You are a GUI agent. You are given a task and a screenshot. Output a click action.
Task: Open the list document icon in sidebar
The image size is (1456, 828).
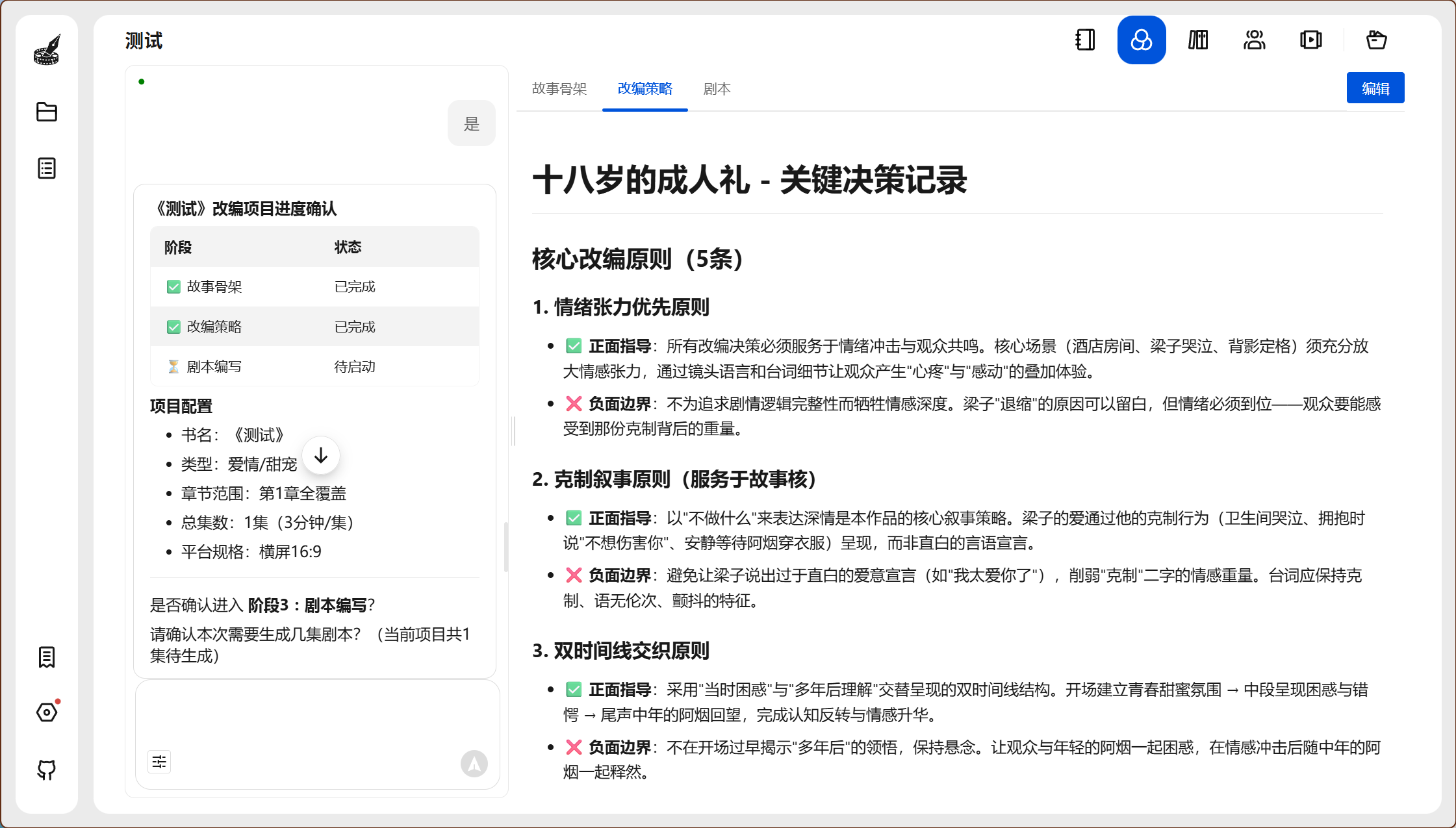pos(47,168)
